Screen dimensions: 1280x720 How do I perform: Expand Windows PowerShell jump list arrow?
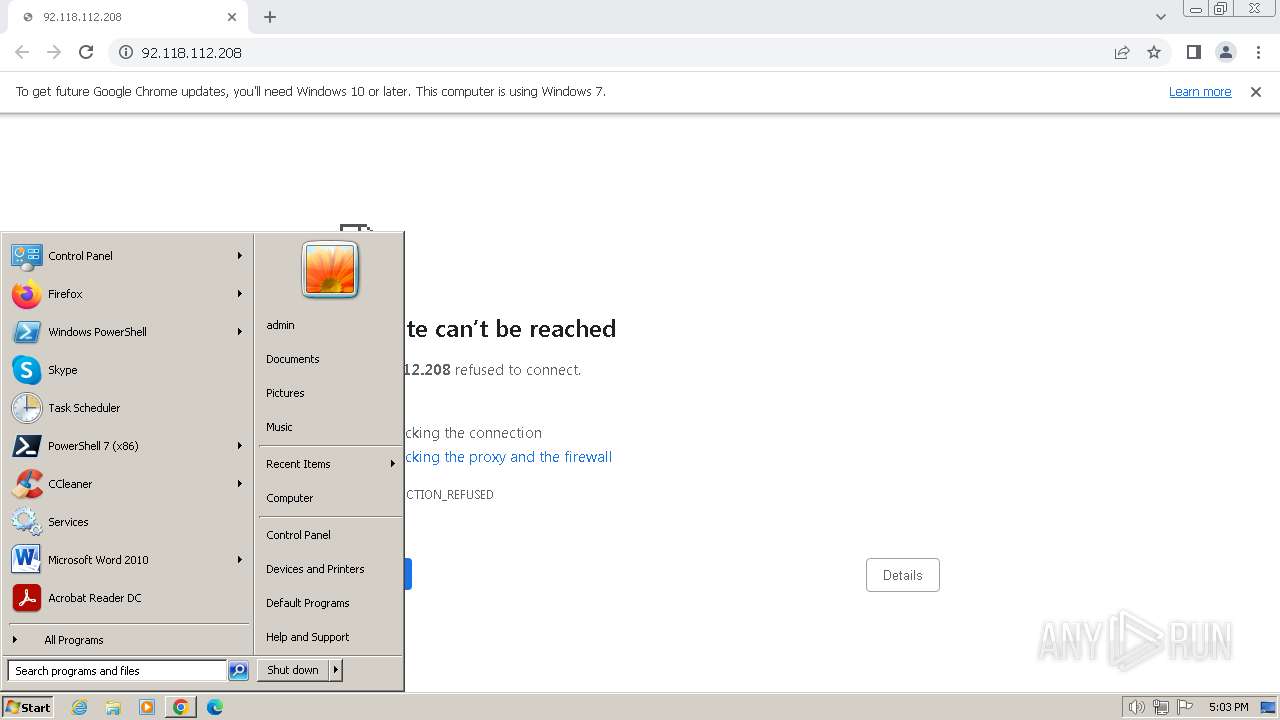tap(240, 332)
